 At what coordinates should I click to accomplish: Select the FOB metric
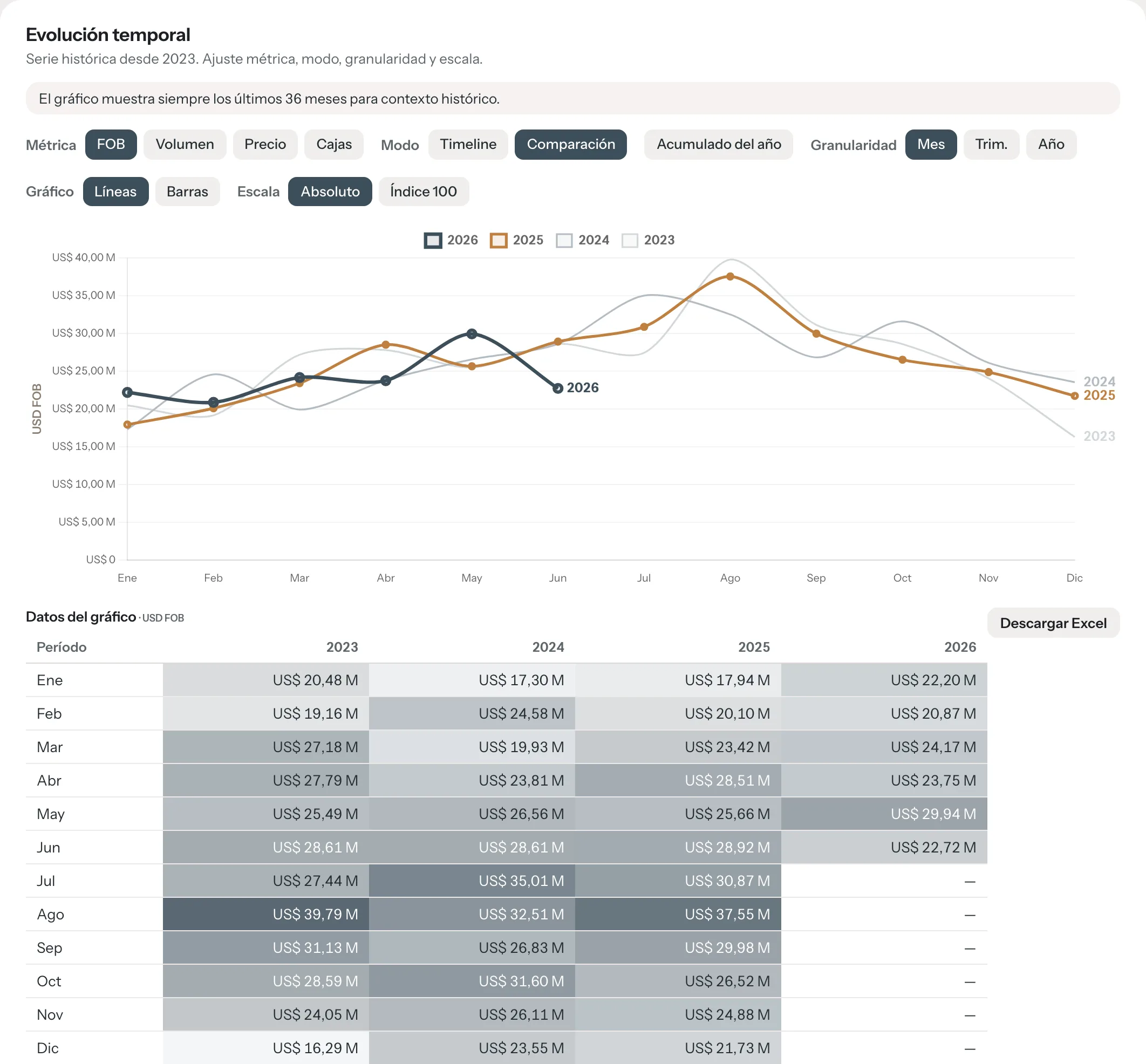111,145
